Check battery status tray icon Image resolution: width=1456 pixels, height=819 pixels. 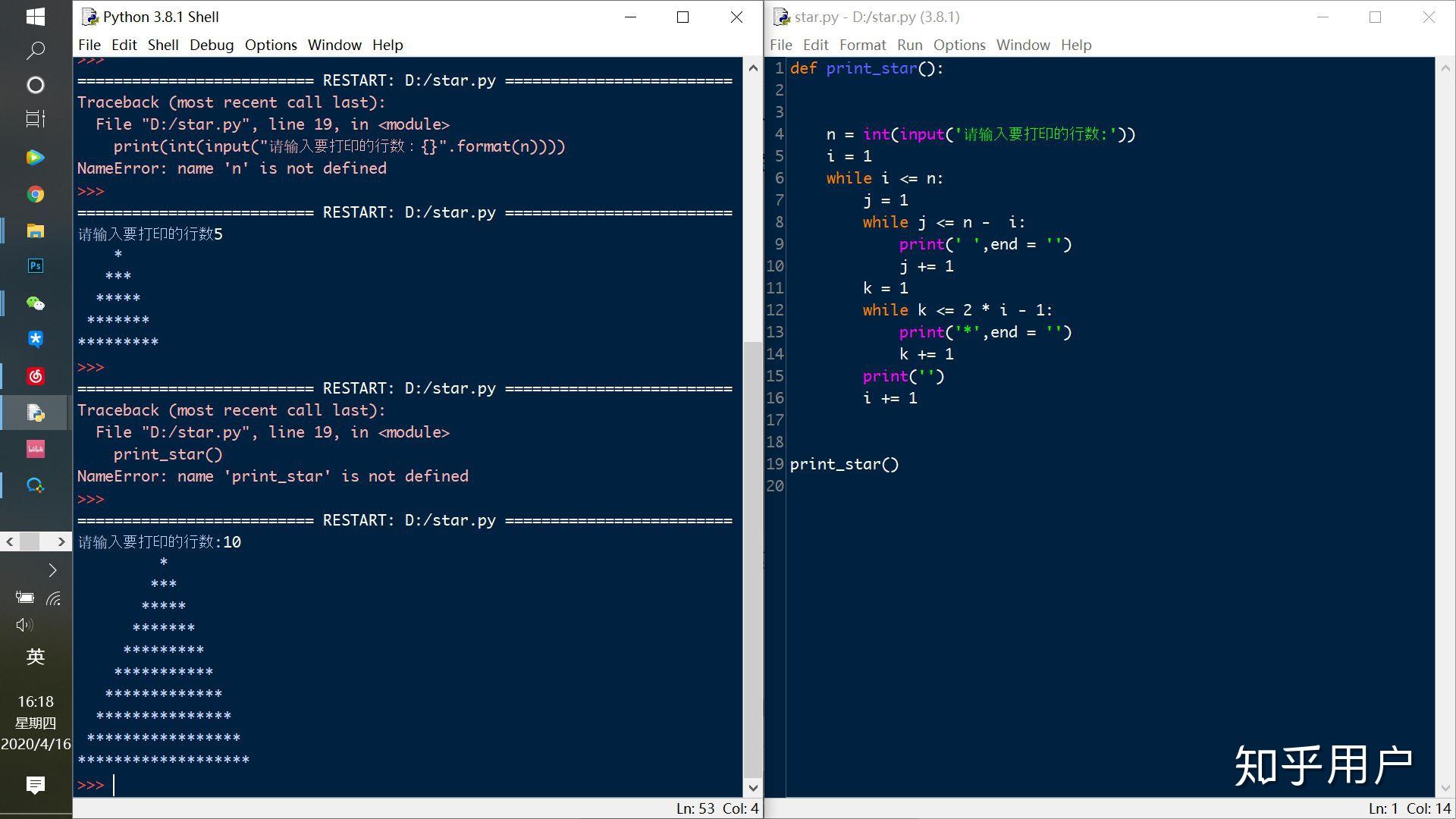(24, 598)
